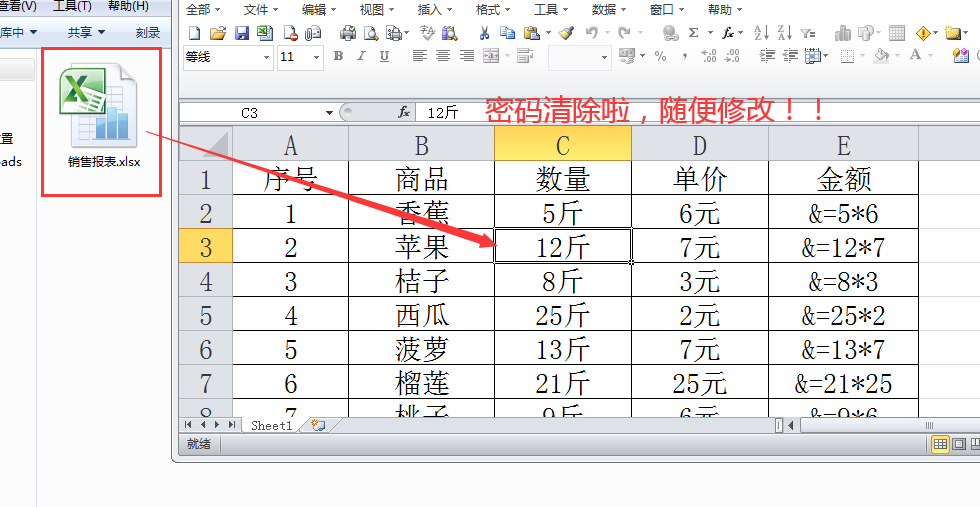The image size is (980, 507).
Task: Click 共享 in Explorer toolbar
Action: [86, 33]
